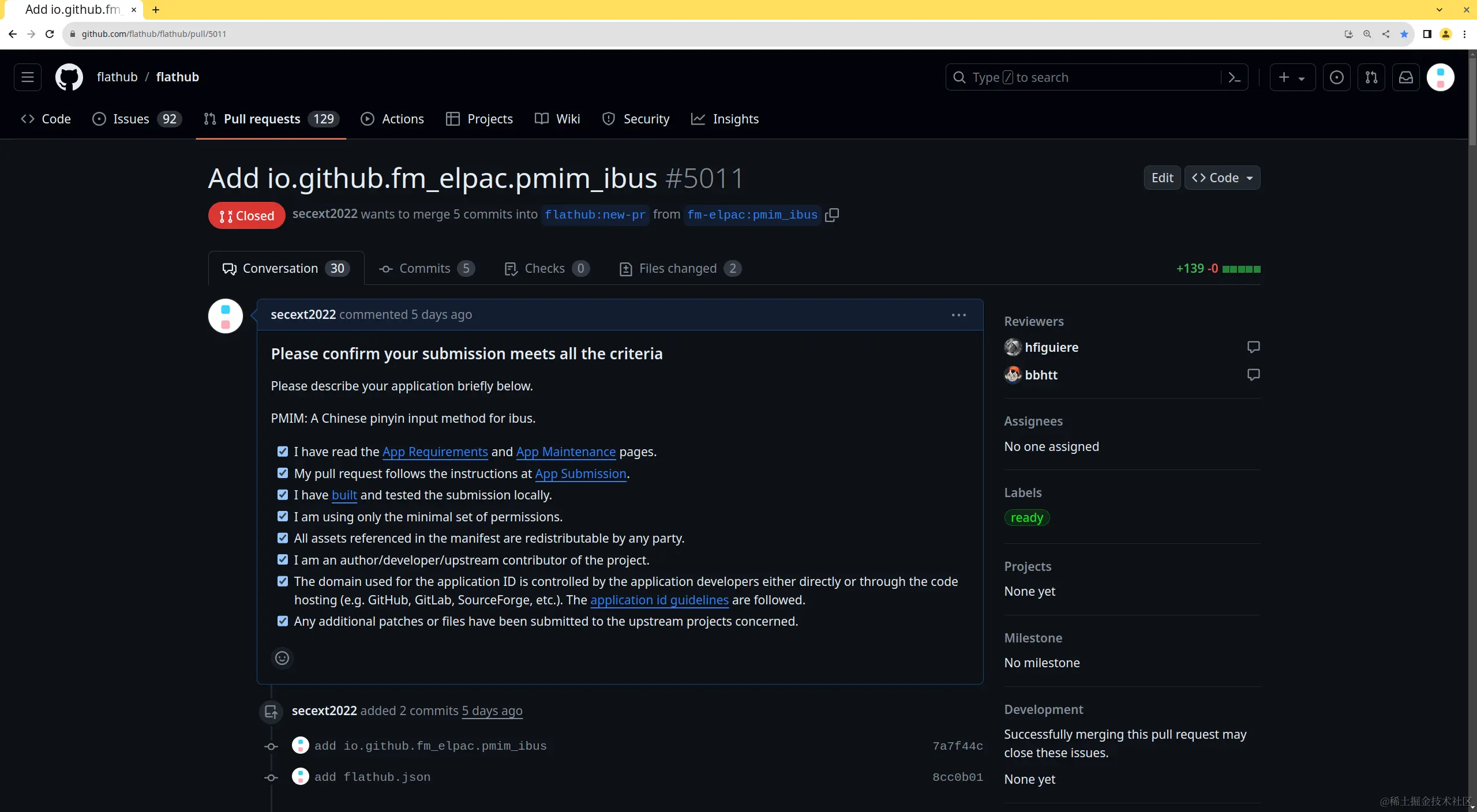Open the Issues shortcut icon in header
This screenshot has width=1477, height=812.
tap(1336, 77)
